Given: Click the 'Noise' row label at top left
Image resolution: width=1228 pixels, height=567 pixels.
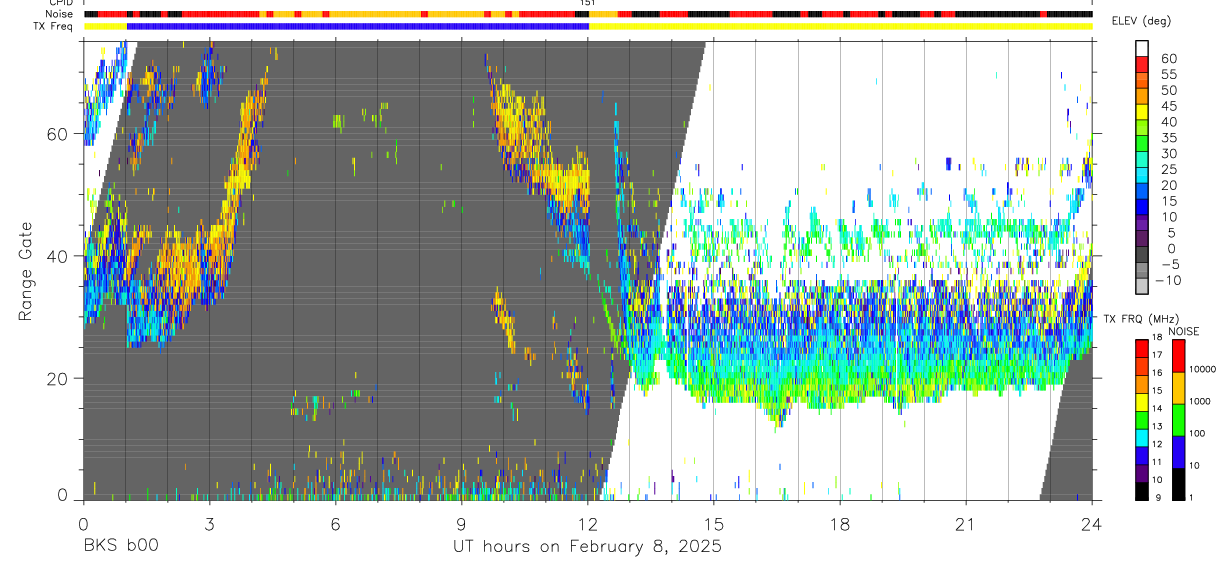Looking at the screenshot, I should pyautogui.click(x=60, y=14).
